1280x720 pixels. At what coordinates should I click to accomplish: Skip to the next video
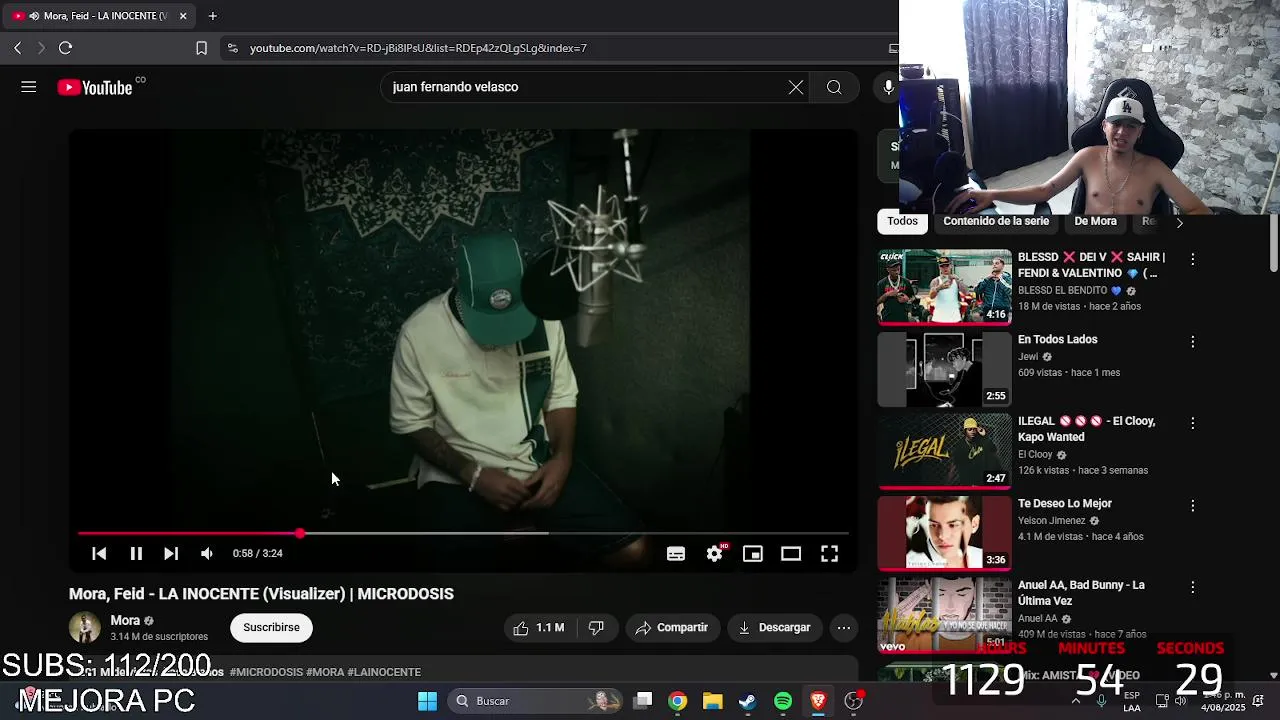coord(171,553)
